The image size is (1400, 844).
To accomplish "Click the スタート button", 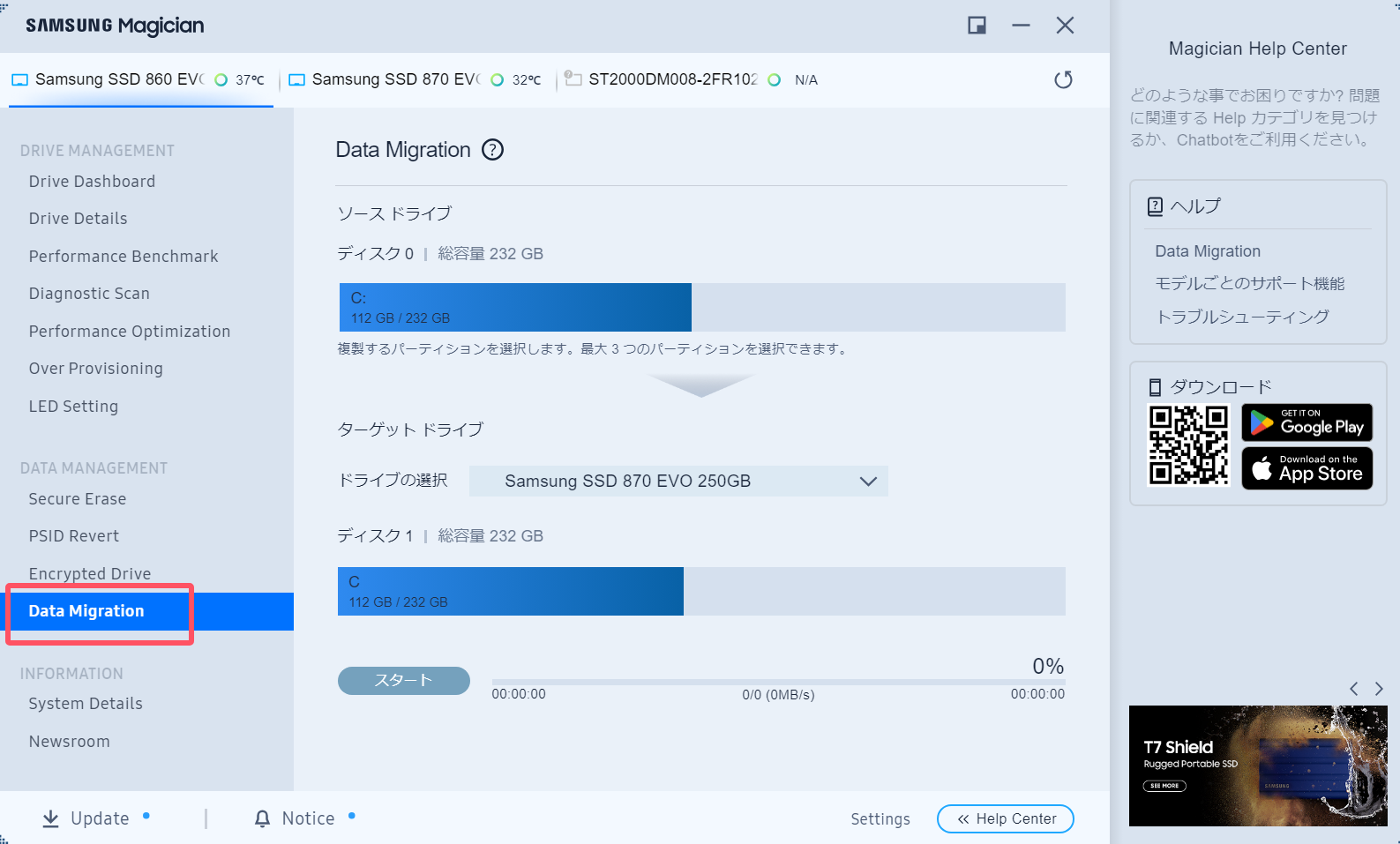I will 403,680.
